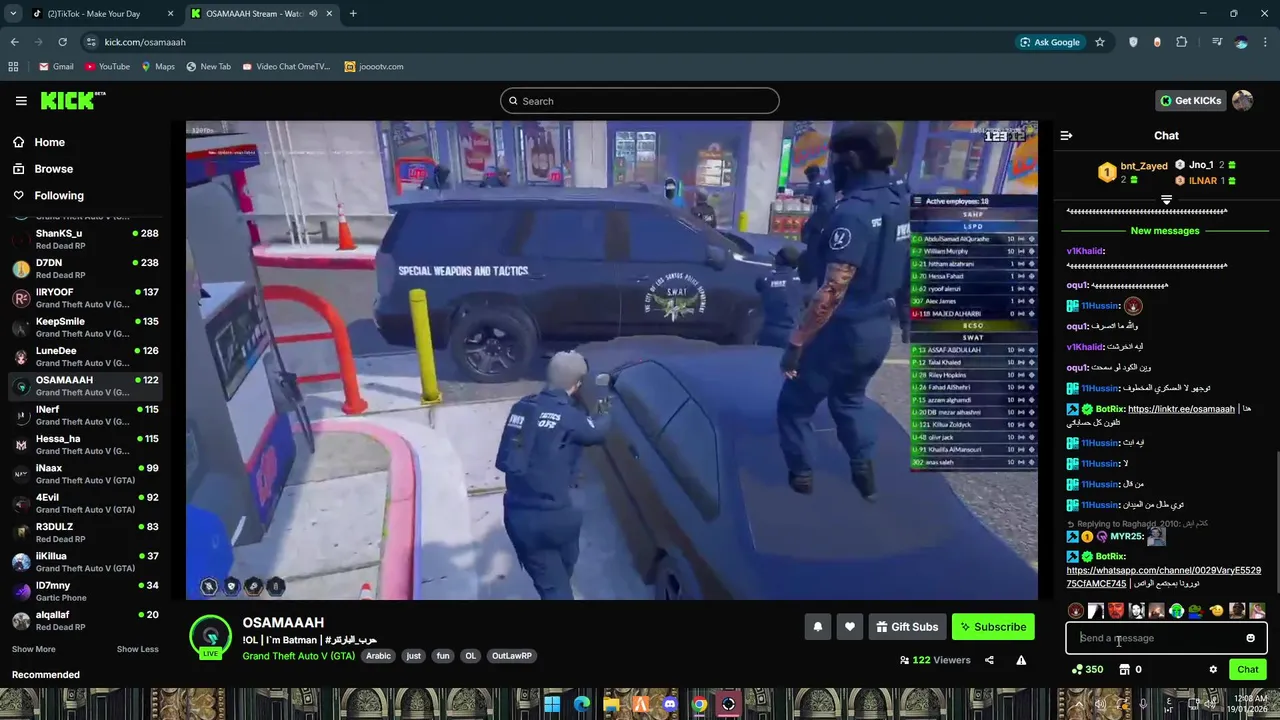Screen dimensions: 1280x720
Task: Click the notification bell for OSAMAAAH
Action: [817, 627]
